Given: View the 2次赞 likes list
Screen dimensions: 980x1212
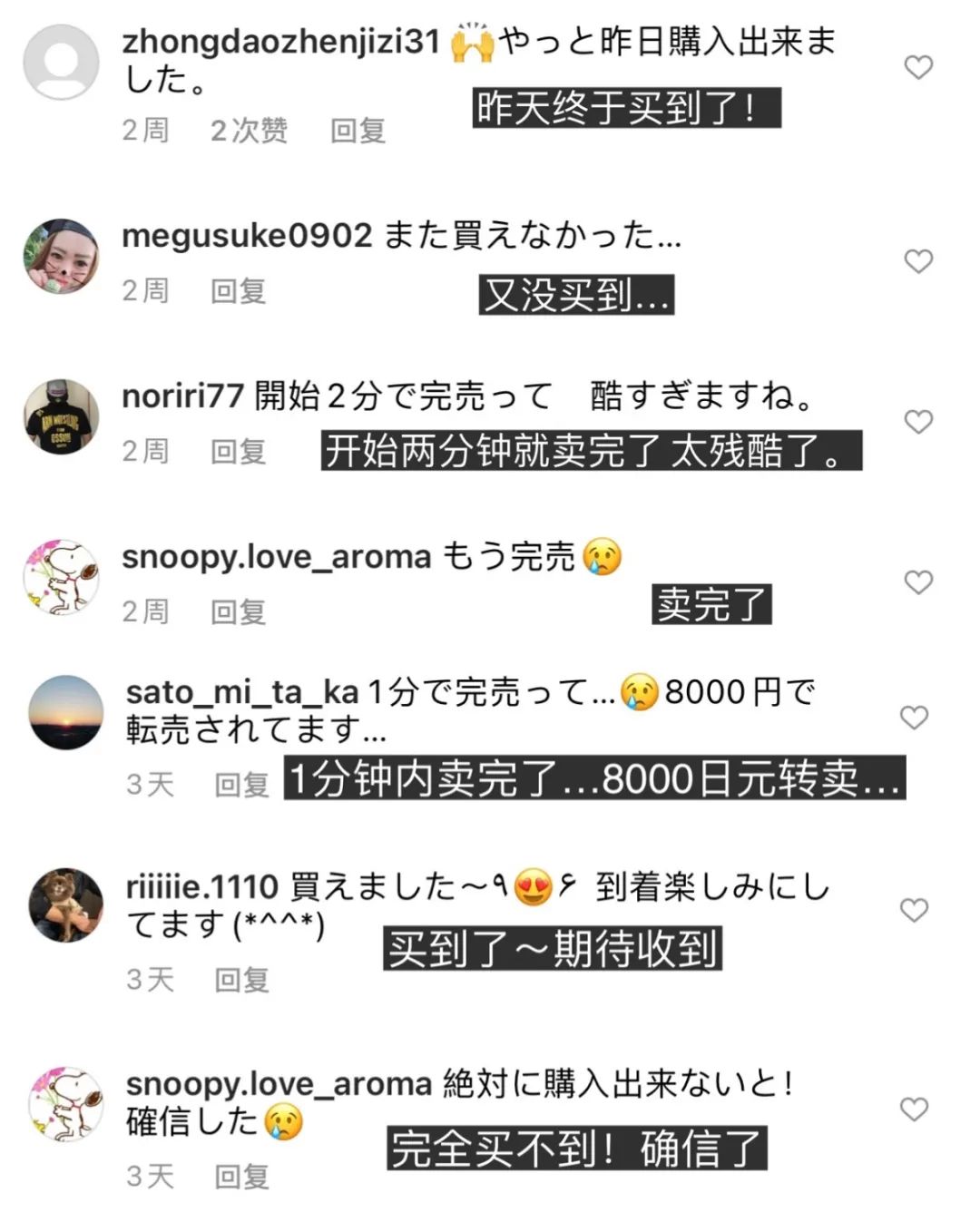Looking at the screenshot, I should click(249, 131).
